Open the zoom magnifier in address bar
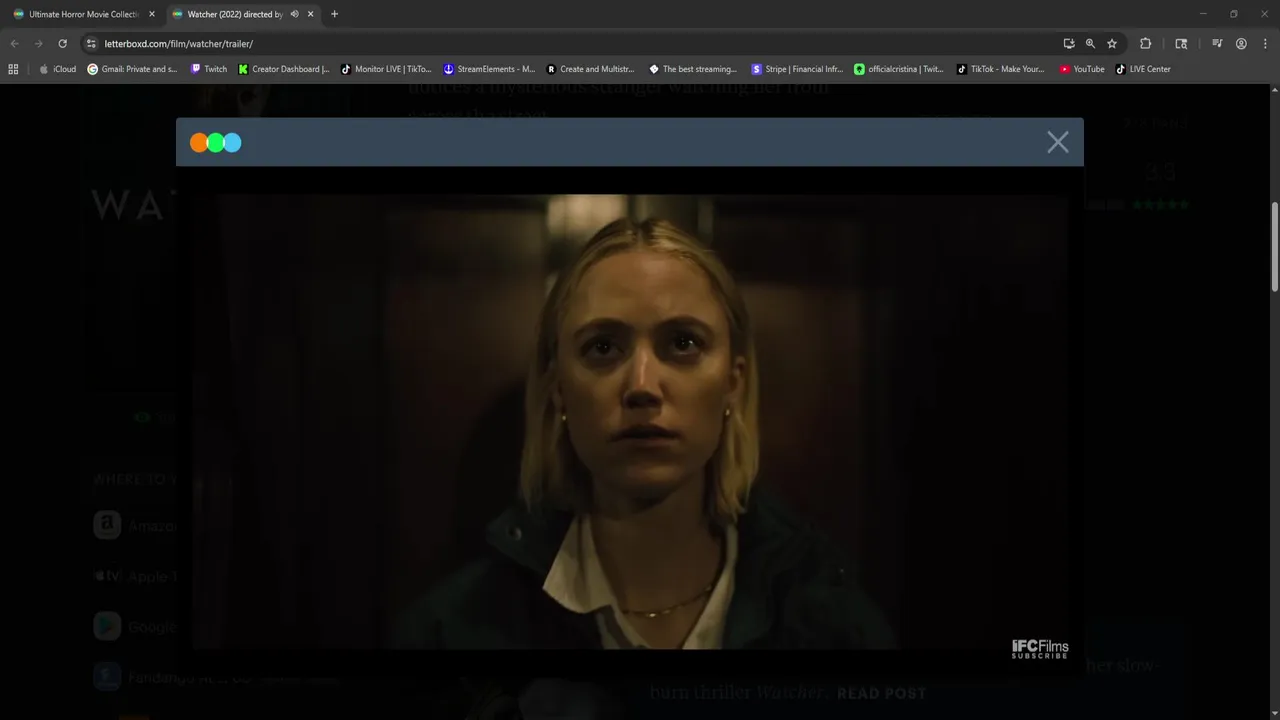Viewport: 1280px width, 720px height. pos(1090,44)
